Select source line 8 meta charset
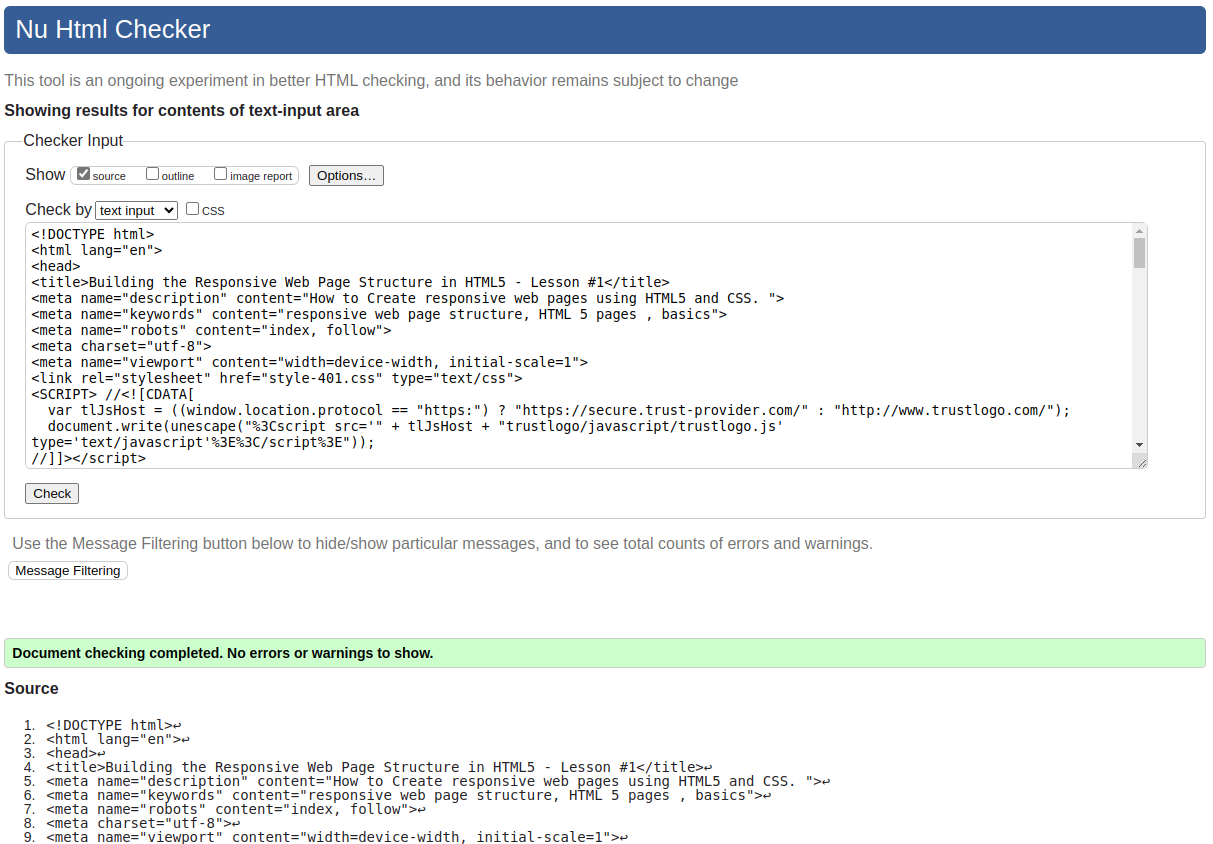The width and height of the screenshot is (1213, 844). pyautogui.click(x=143, y=823)
